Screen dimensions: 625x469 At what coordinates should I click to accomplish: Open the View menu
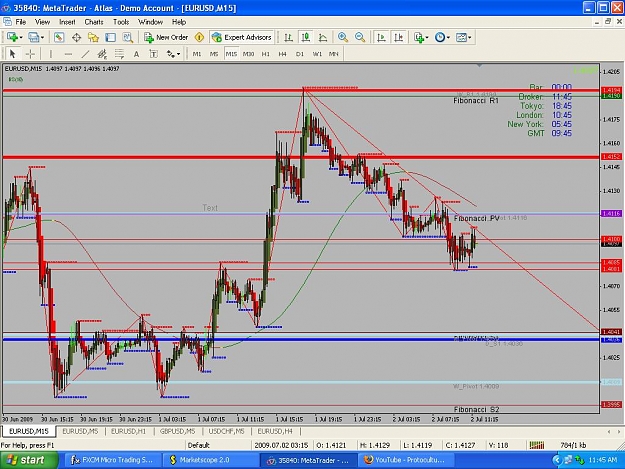pos(42,22)
